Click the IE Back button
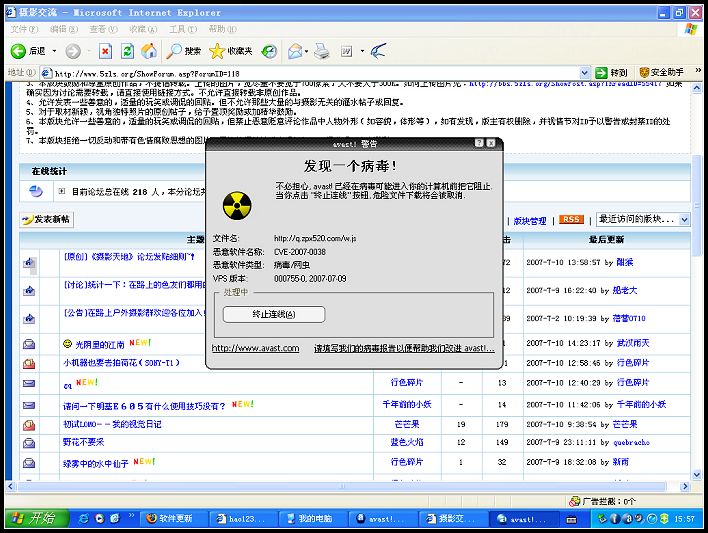The width and height of the screenshot is (708, 533). pos(28,51)
